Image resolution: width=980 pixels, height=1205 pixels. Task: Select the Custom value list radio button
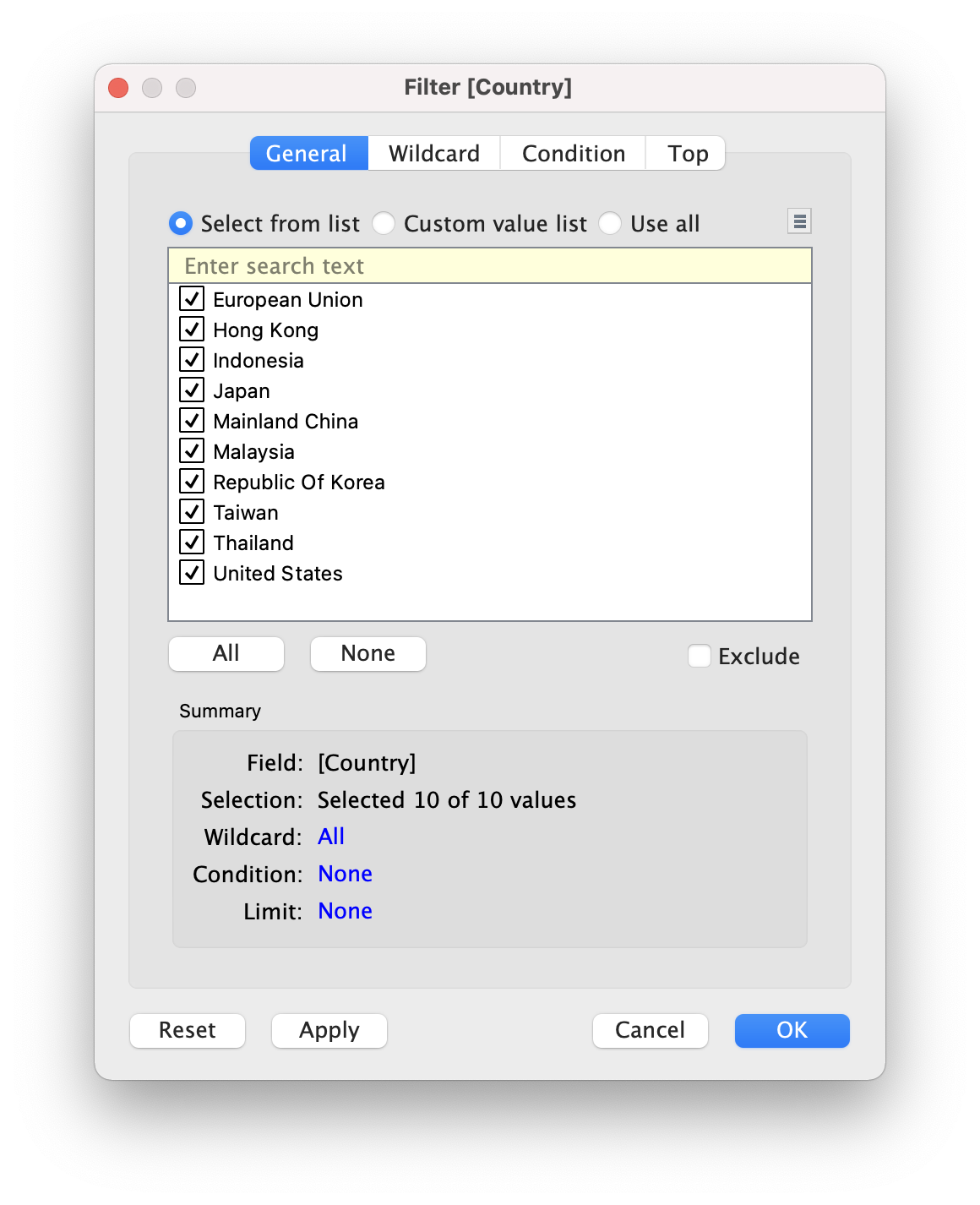point(384,224)
